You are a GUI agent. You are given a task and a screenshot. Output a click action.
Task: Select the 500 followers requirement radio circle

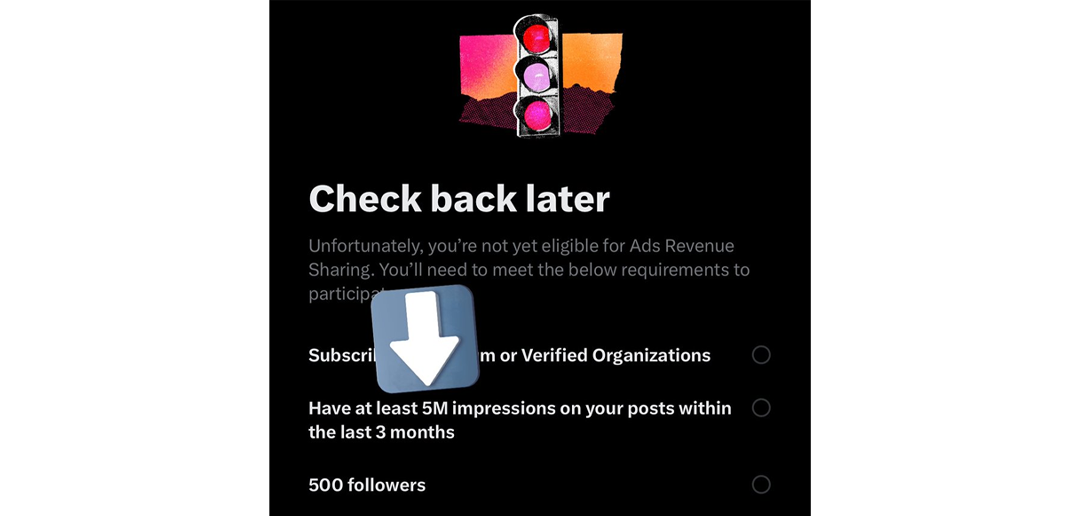click(761, 485)
